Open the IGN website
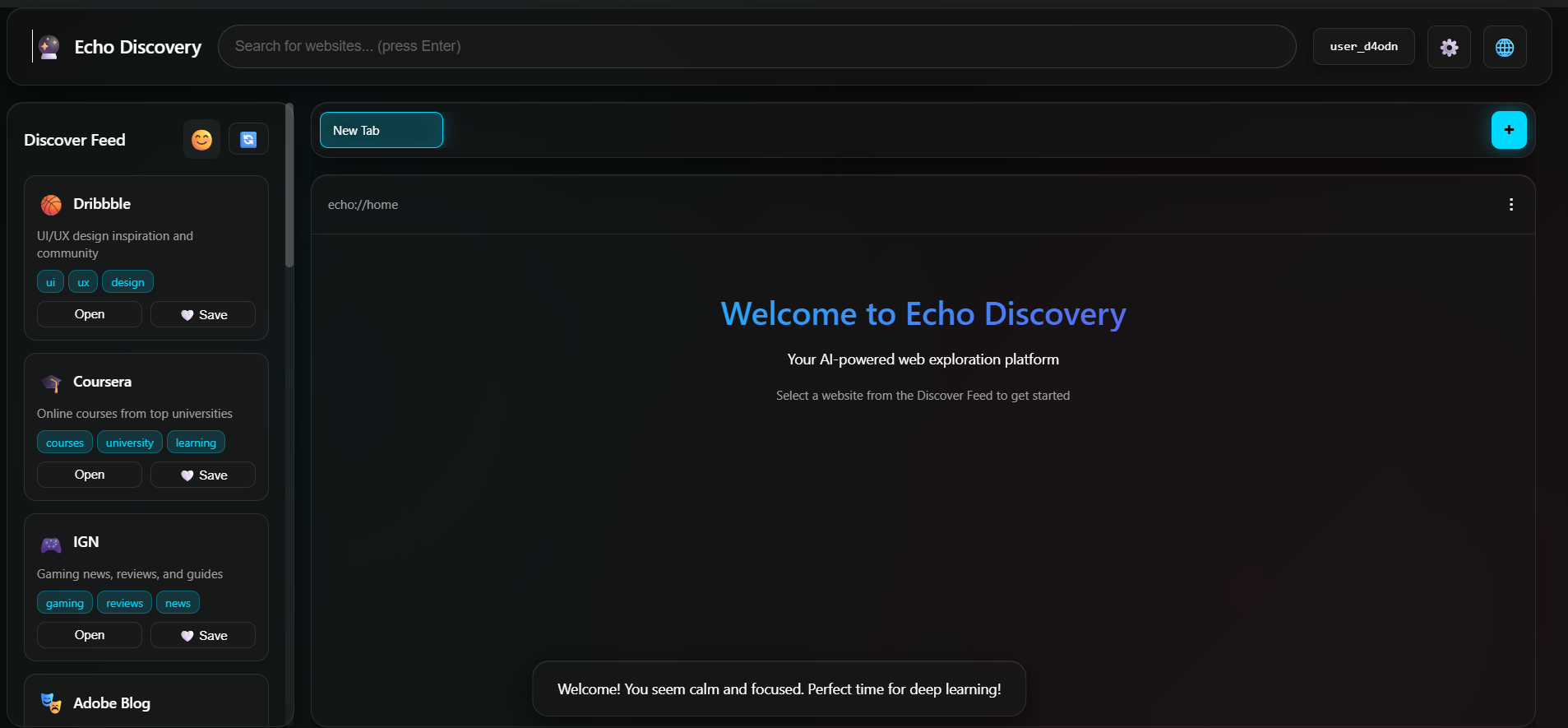Viewport: 1568px width, 728px height. [x=90, y=635]
